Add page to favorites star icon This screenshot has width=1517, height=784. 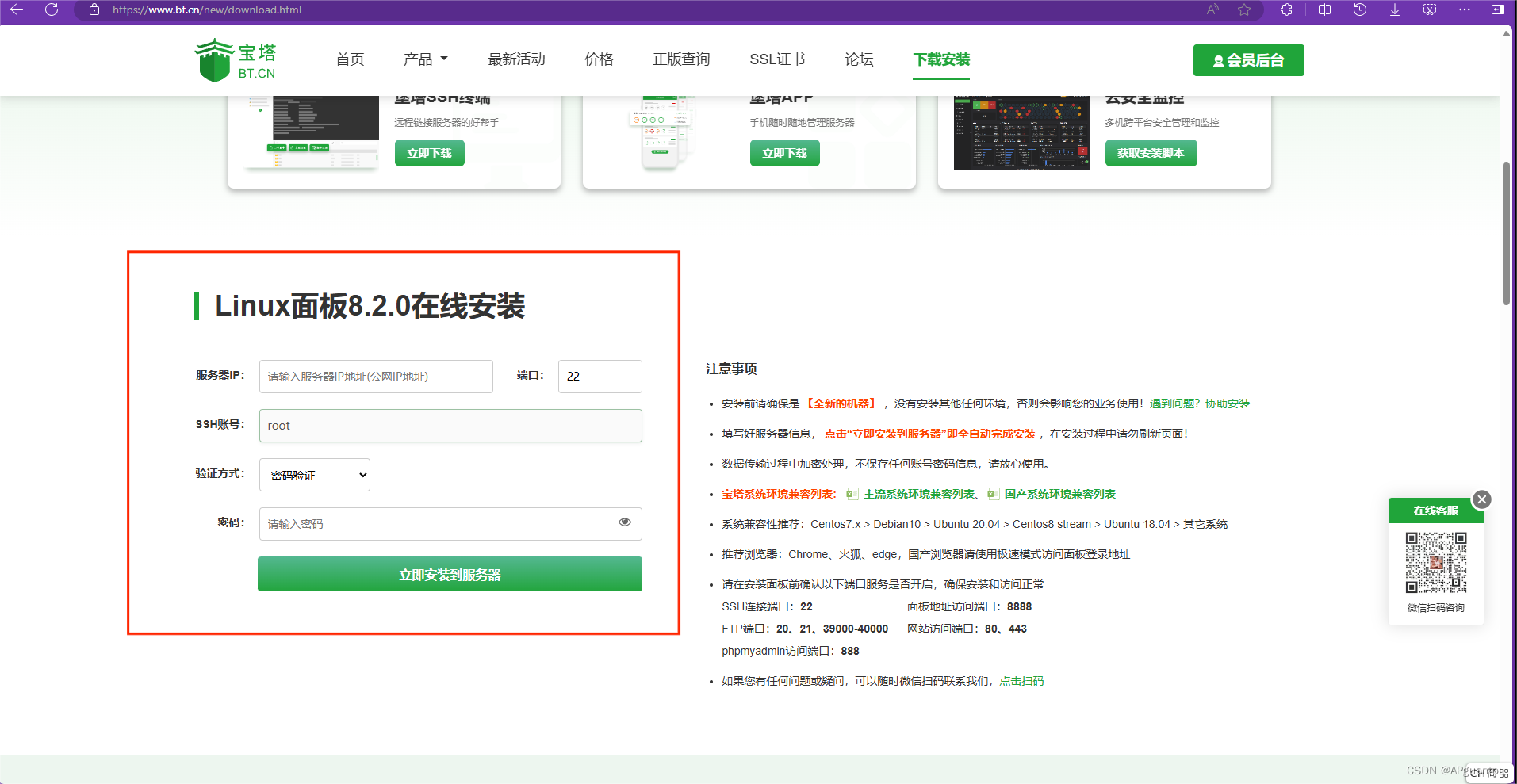[1244, 10]
